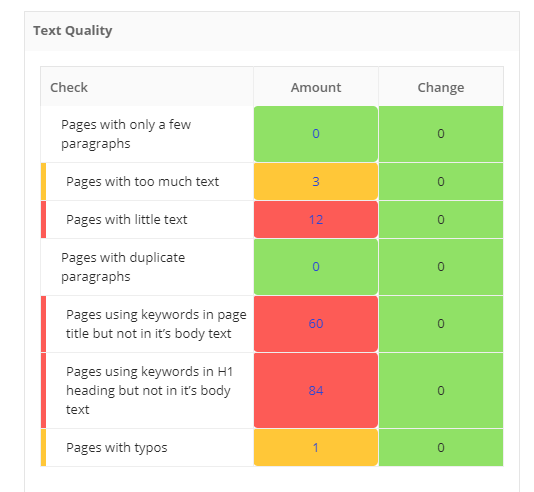The image size is (534, 492).
Task: Click the keywords in H1 heading check label
Action: [149, 391]
